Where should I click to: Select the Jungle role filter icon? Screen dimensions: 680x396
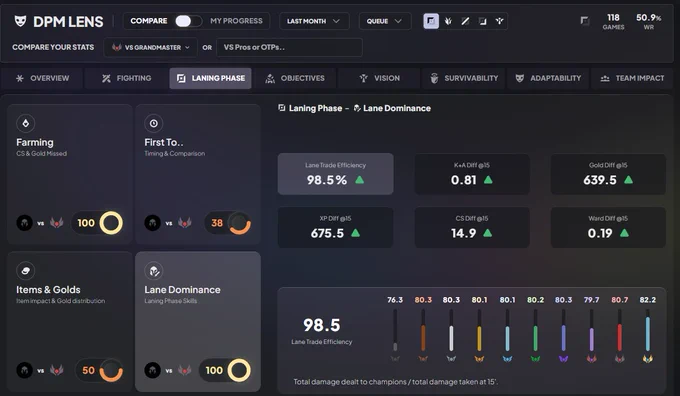[448, 21]
